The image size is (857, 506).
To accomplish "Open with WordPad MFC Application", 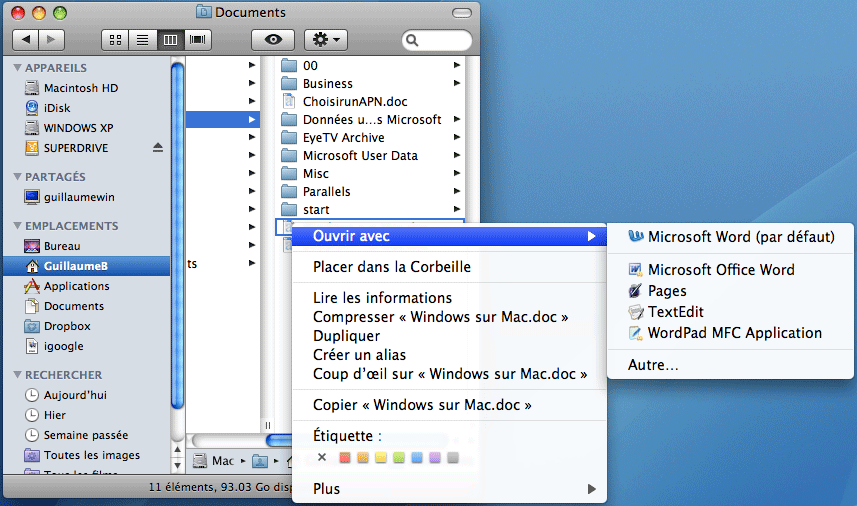I will coord(730,333).
